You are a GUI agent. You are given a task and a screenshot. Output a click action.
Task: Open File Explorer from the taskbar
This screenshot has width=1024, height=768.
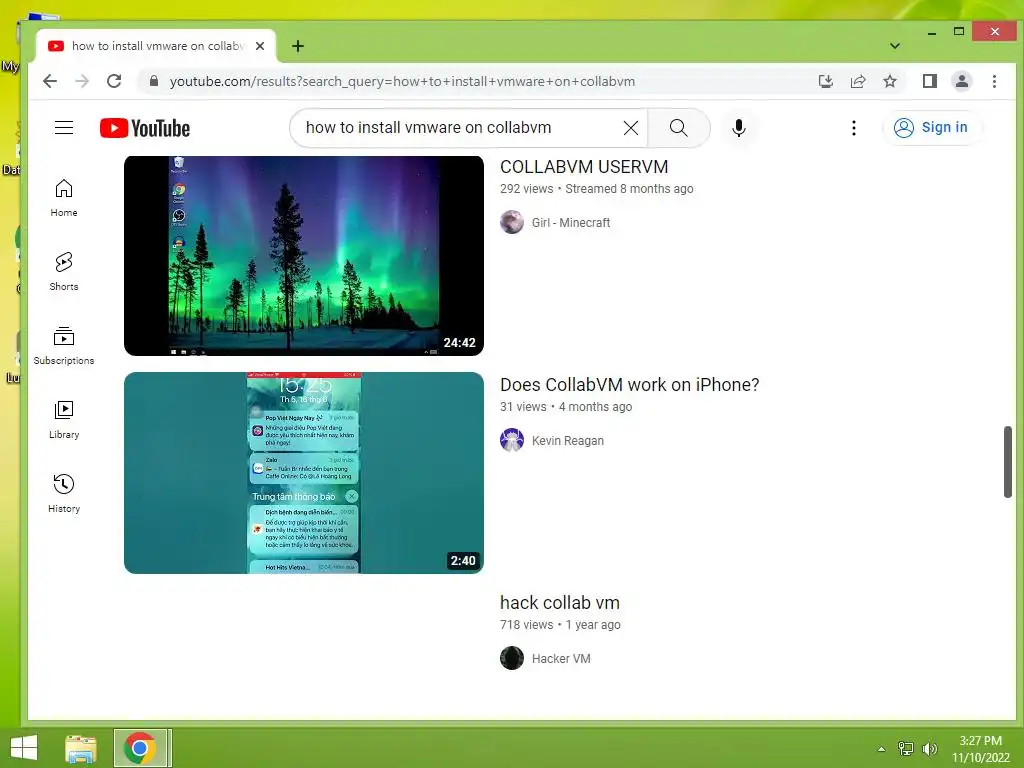coord(81,748)
